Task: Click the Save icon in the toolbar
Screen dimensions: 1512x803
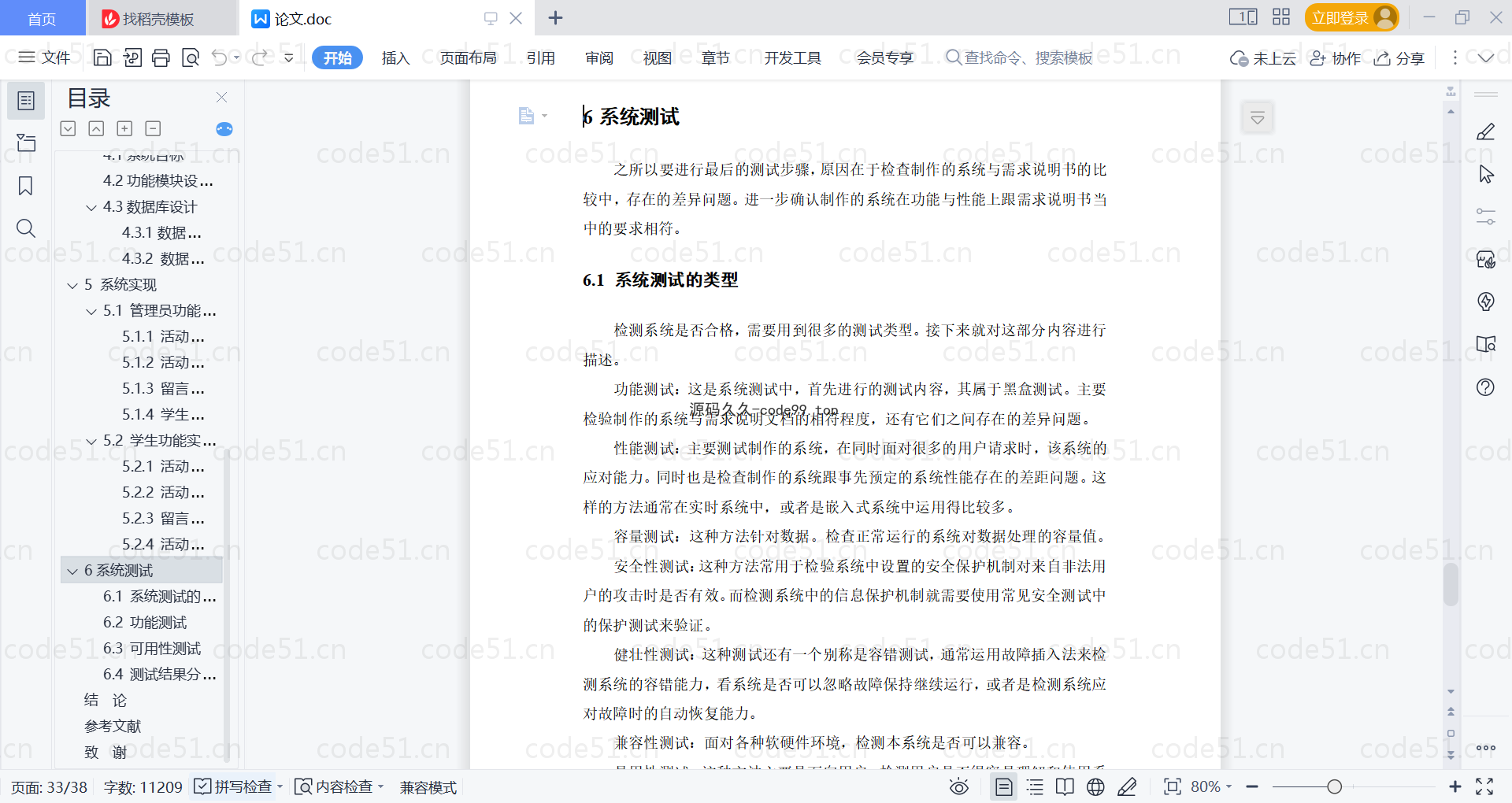Action: click(102, 57)
